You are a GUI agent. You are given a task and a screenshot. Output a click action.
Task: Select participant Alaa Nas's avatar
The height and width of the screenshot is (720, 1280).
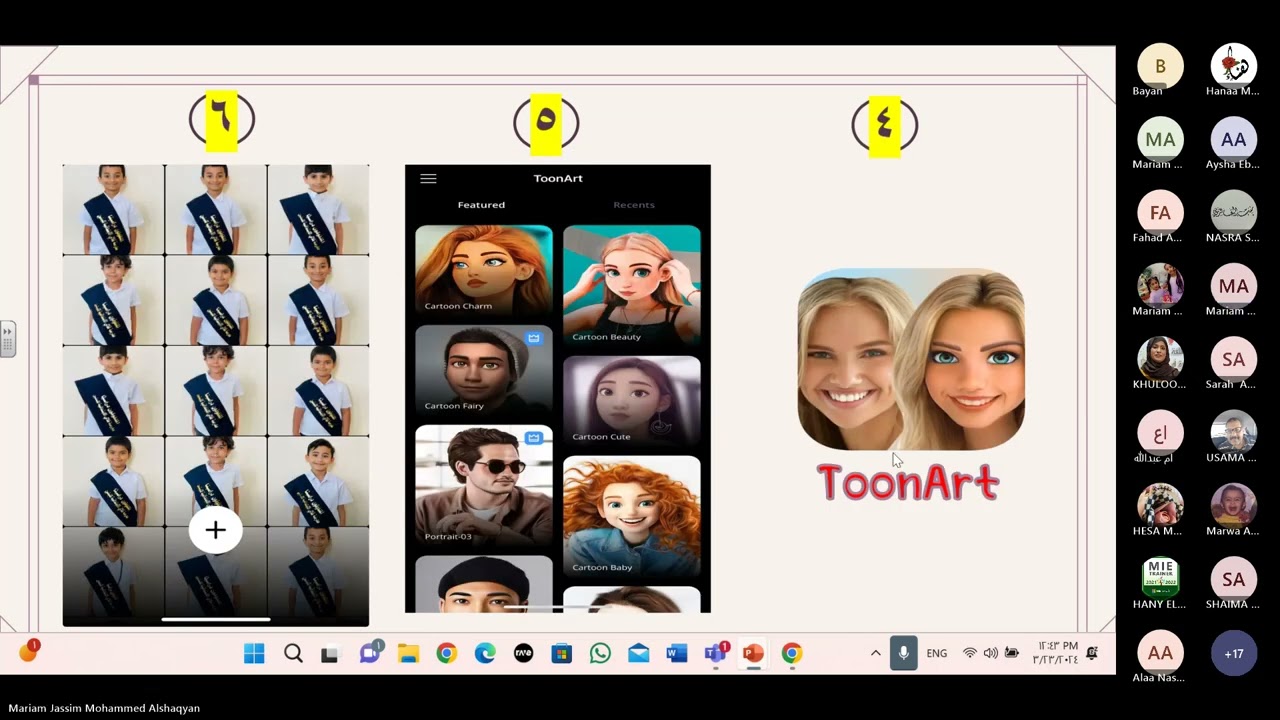pyautogui.click(x=1160, y=654)
